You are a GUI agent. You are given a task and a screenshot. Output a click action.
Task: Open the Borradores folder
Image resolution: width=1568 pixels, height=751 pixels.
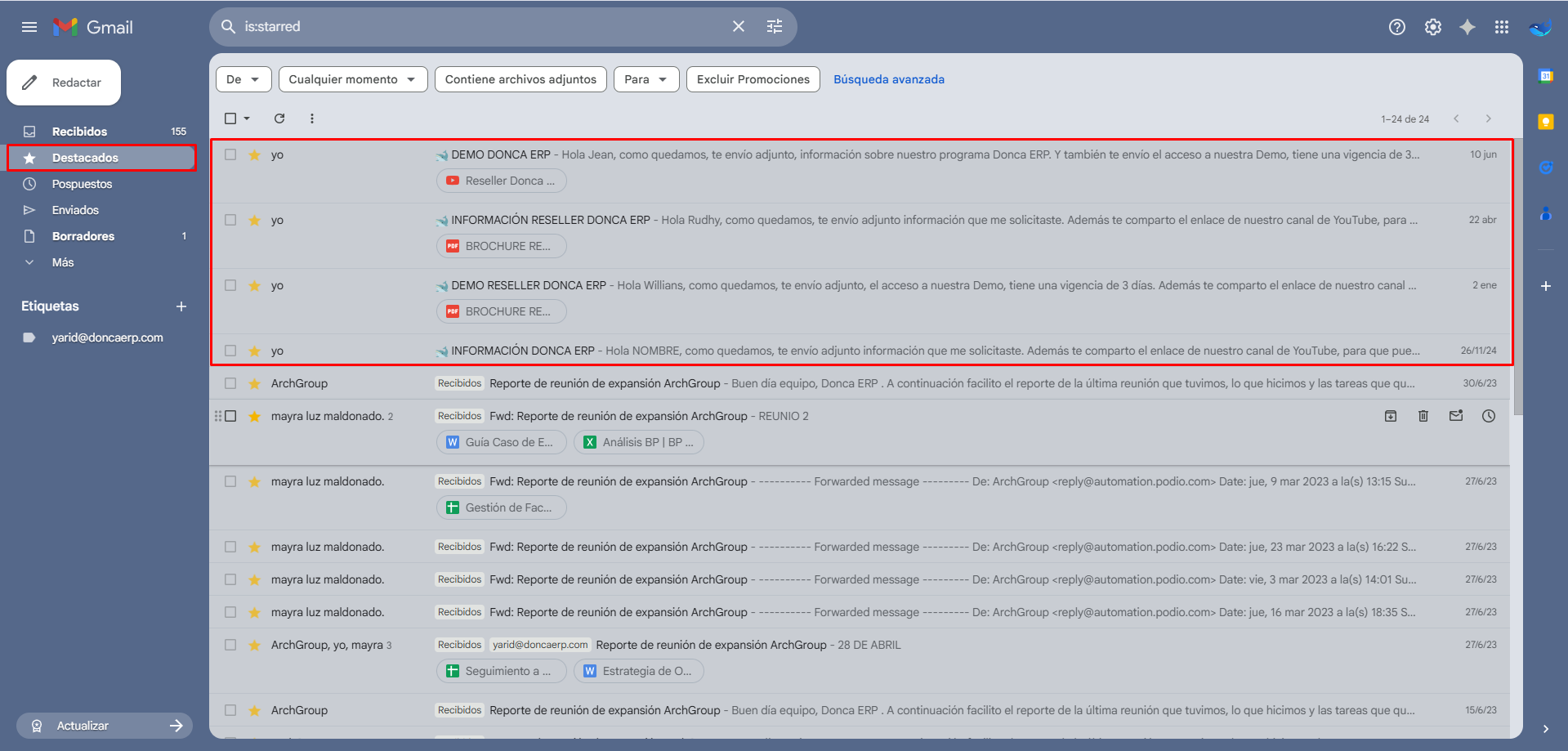(83, 236)
